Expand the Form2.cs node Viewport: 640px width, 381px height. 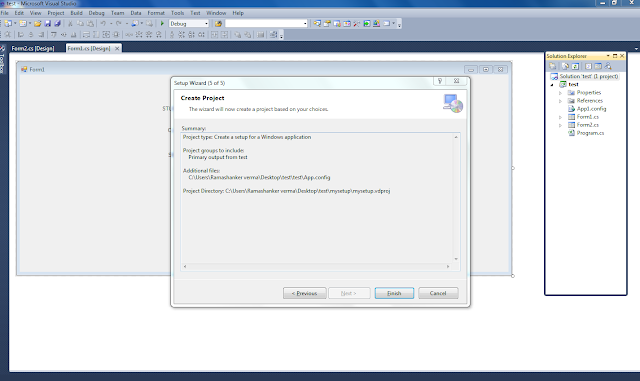pos(560,125)
